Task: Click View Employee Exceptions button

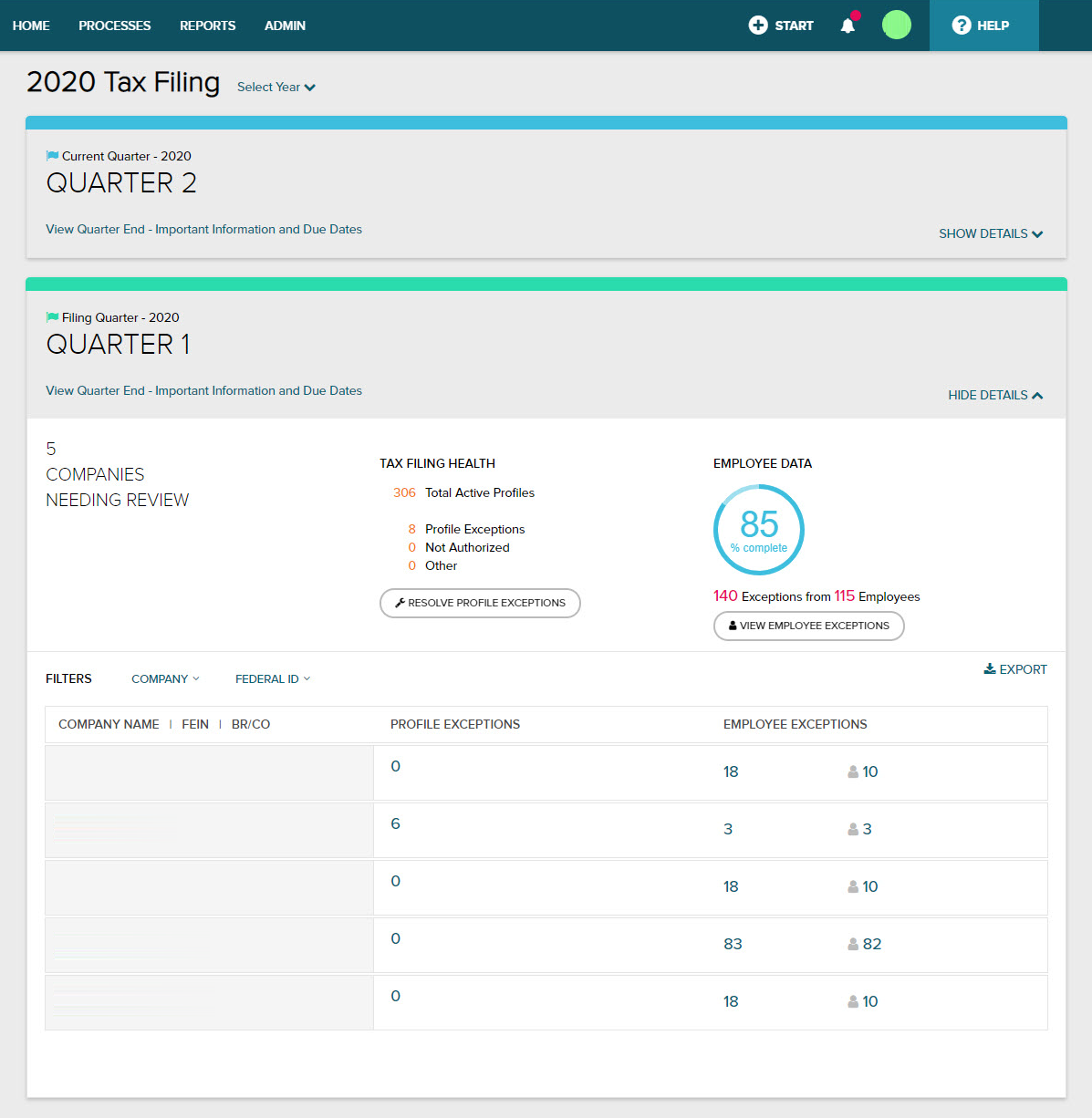Action: pos(808,626)
